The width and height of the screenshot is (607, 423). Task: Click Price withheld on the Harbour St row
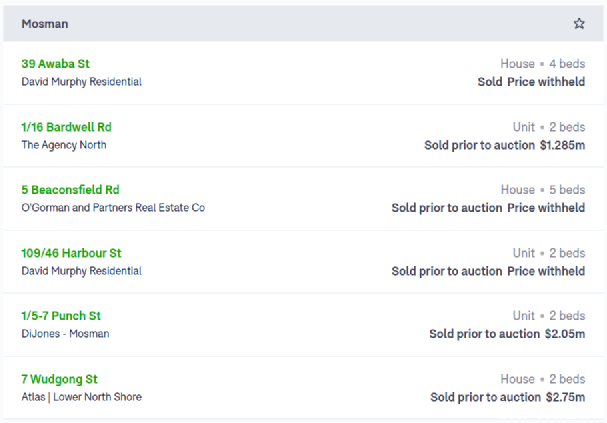point(546,271)
